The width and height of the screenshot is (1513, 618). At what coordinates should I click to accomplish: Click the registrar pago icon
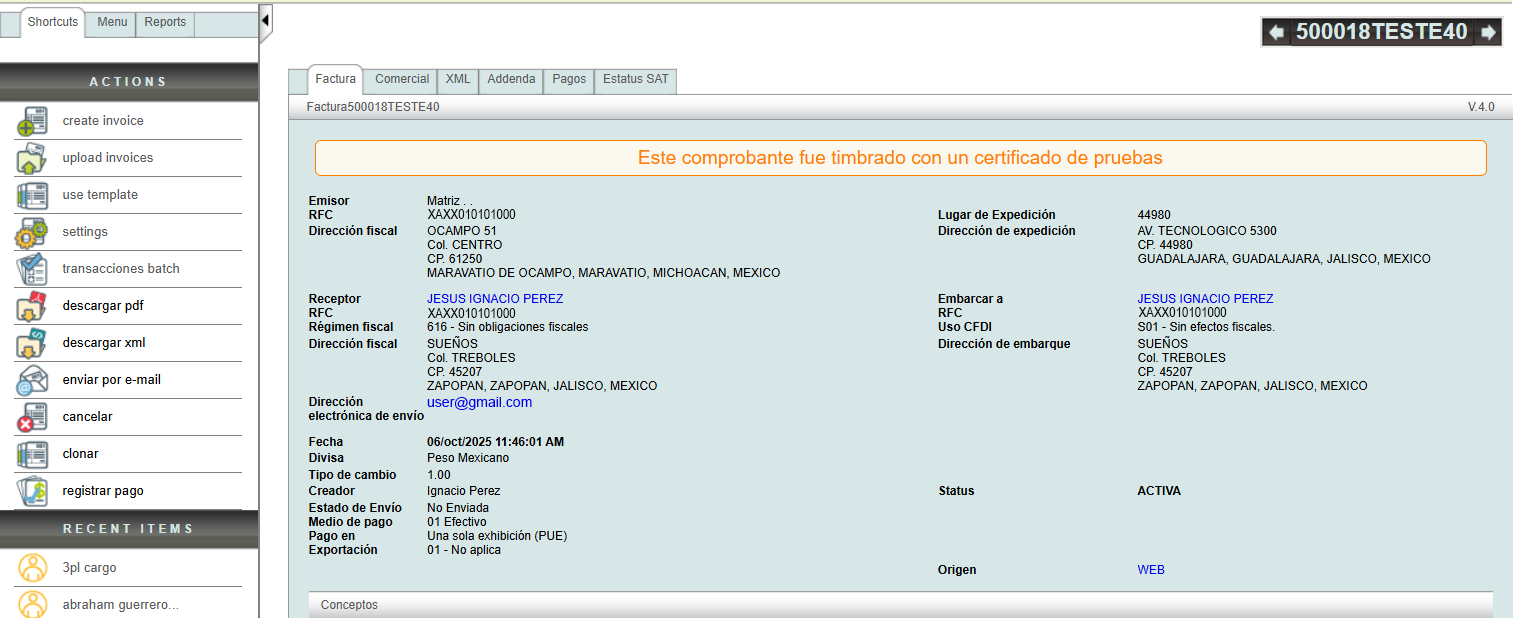pyautogui.click(x=32, y=491)
